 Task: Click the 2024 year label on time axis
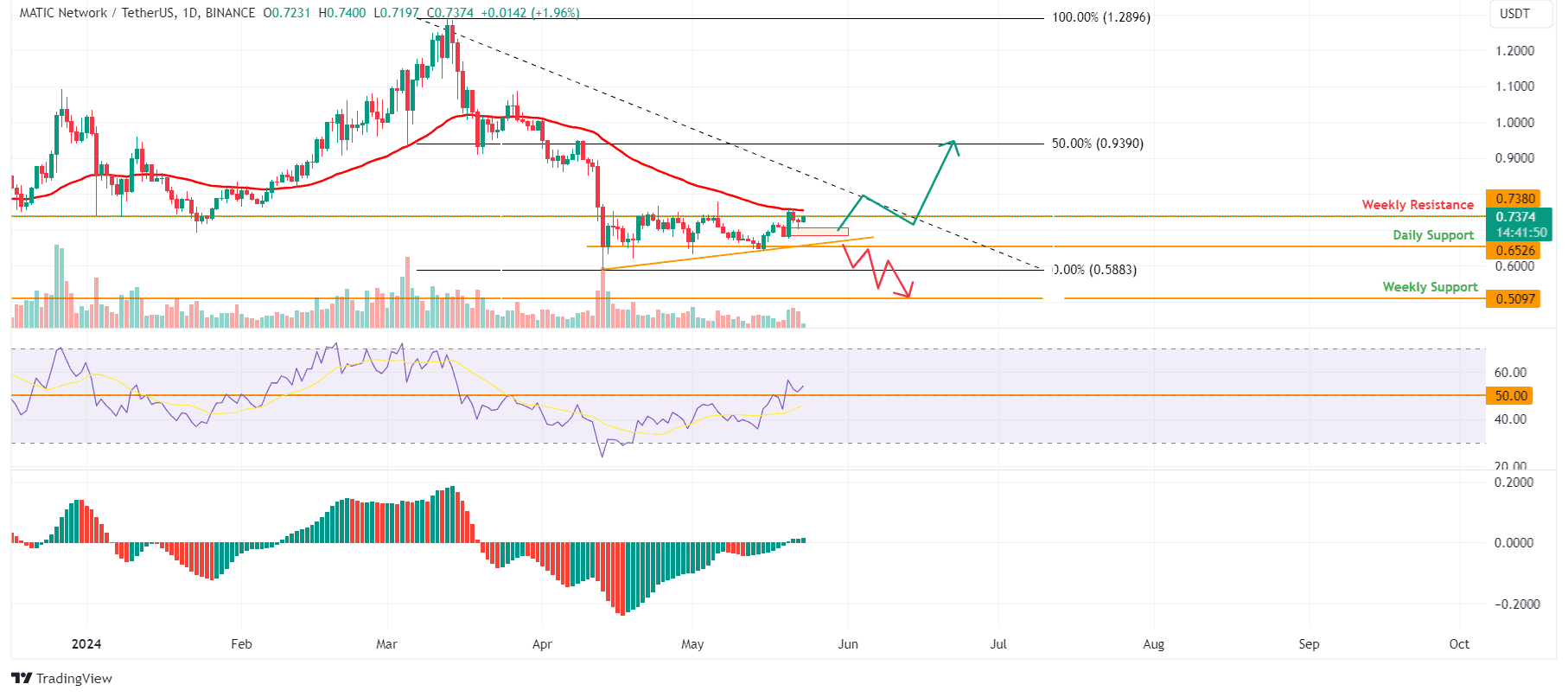click(x=86, y=644)
